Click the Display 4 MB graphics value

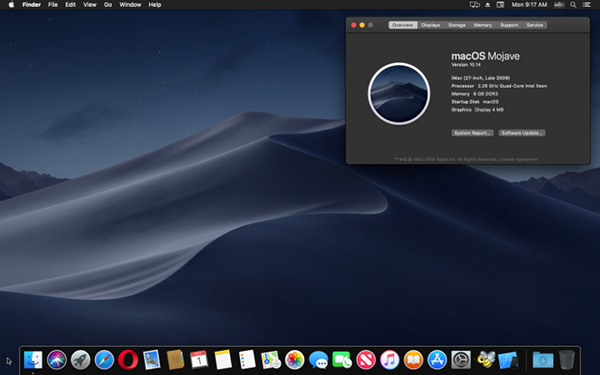click(489, 109)
